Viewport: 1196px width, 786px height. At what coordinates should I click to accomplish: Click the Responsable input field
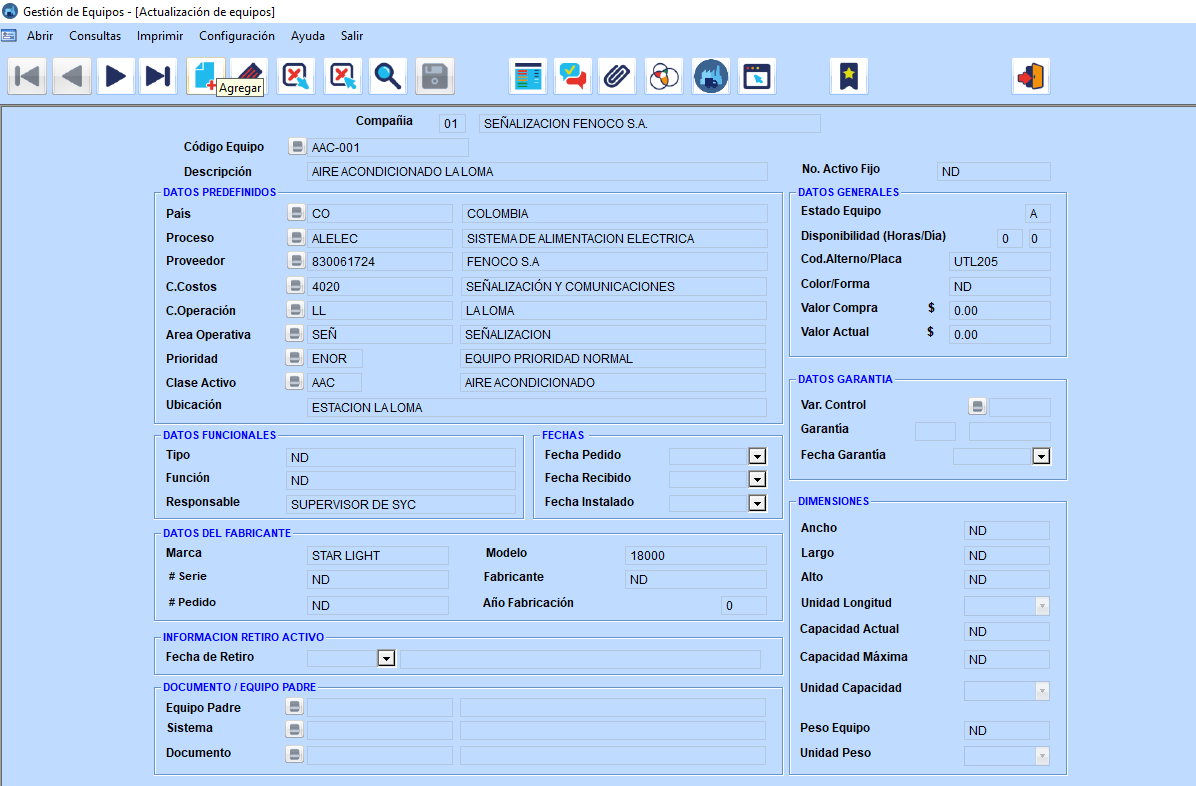[x=401, y=504]
